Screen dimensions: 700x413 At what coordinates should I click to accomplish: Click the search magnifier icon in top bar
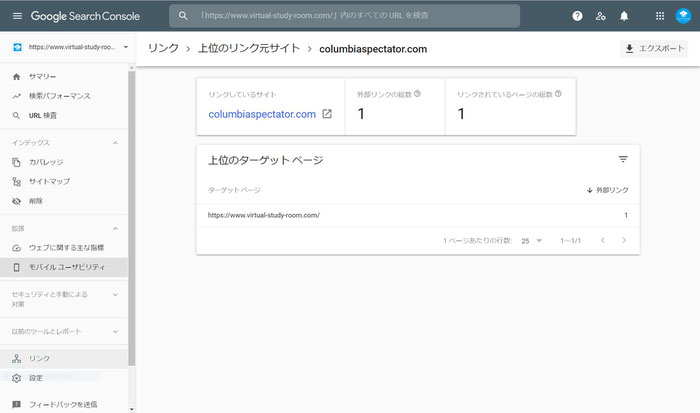pos(183,16)
